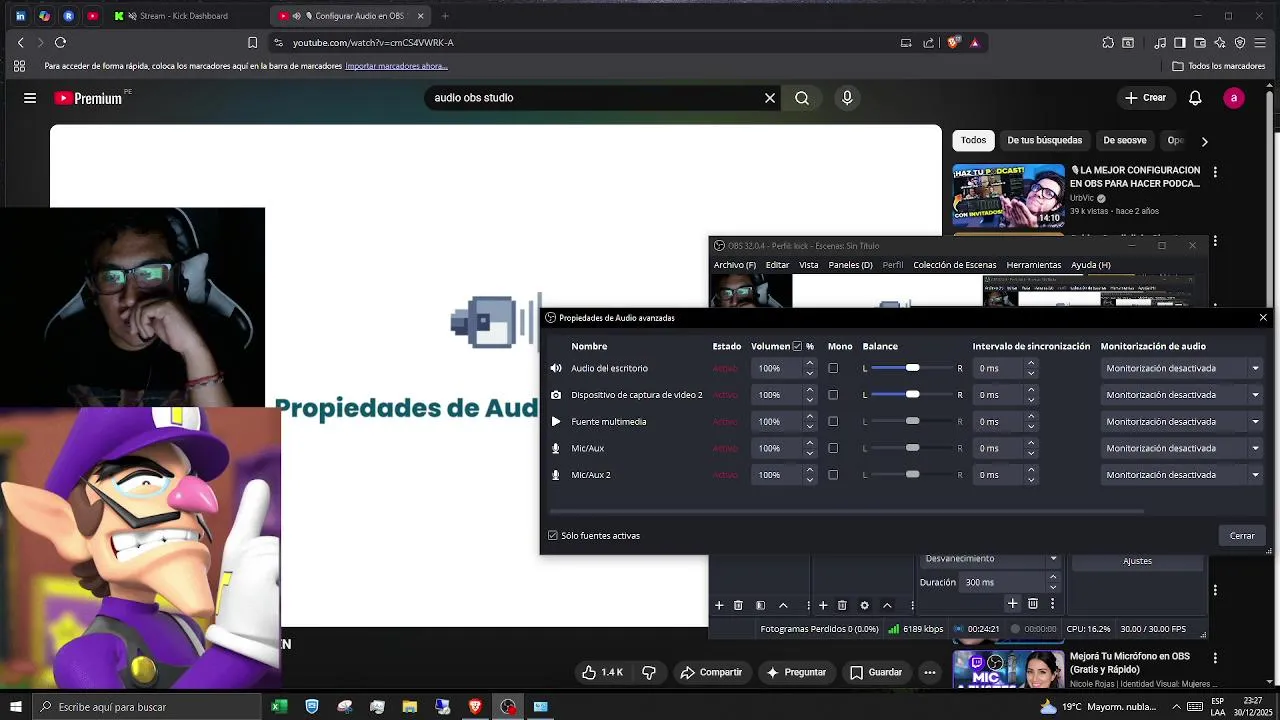Open the Desvanecimiento transition dropdown
The image size is (1280, 720).
click(x=989, y=559)
